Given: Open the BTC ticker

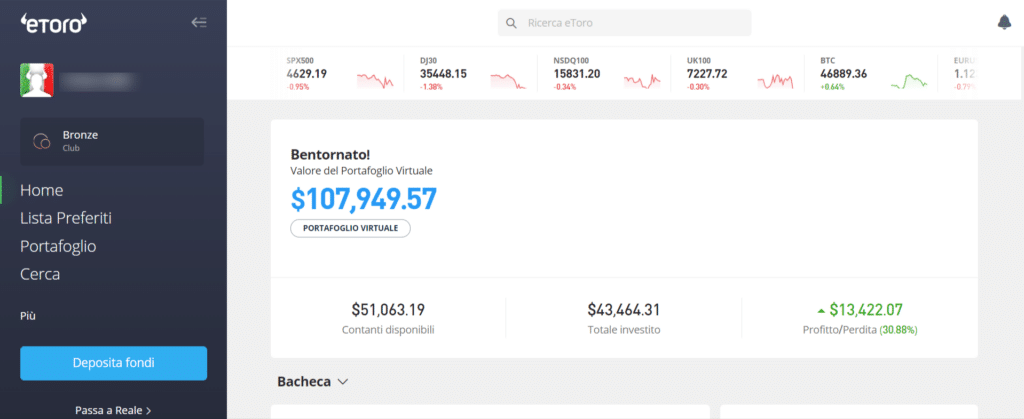Looking at the screenshot, I should pyautogui.click(x=873, y=73).
